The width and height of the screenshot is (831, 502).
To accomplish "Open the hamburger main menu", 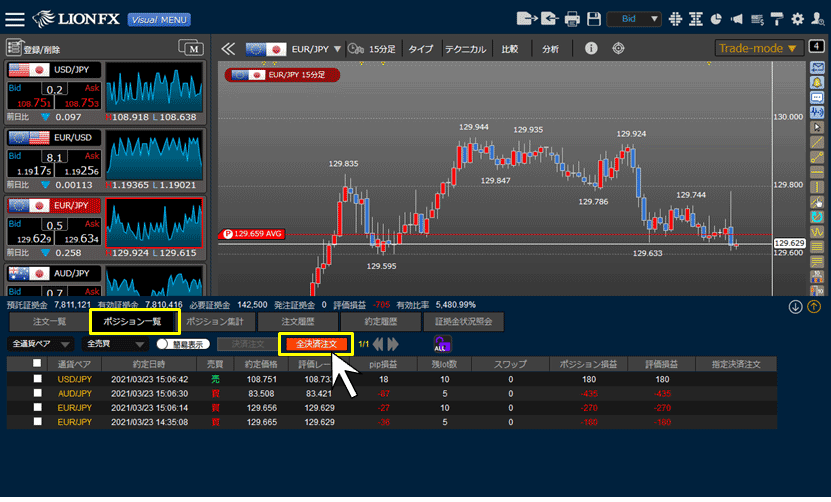I will [x=15, y=20].
